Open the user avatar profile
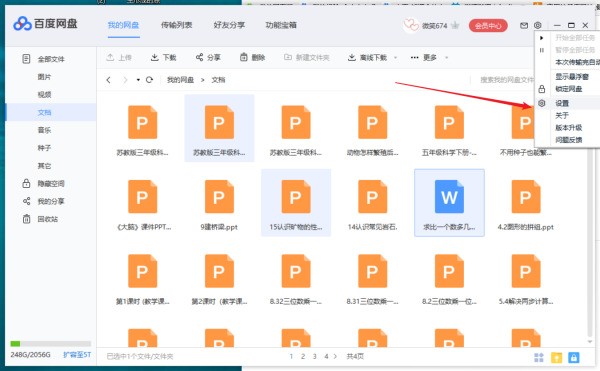This screenshot has height=371, width=600. point(411,26)
